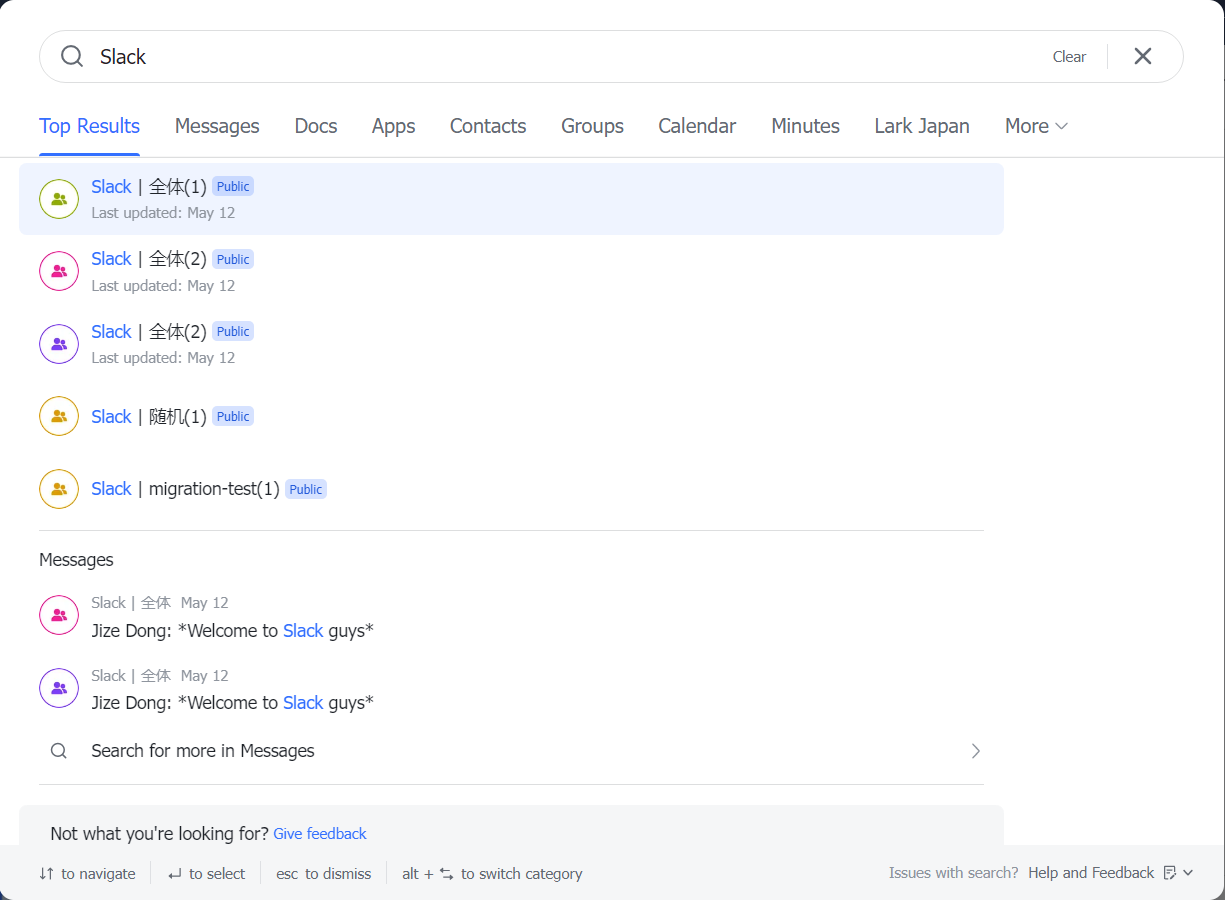The width and height of the screenshot is (1225, 900).
Task: Click magnifier icon beside Search for more
Action: 59,751
